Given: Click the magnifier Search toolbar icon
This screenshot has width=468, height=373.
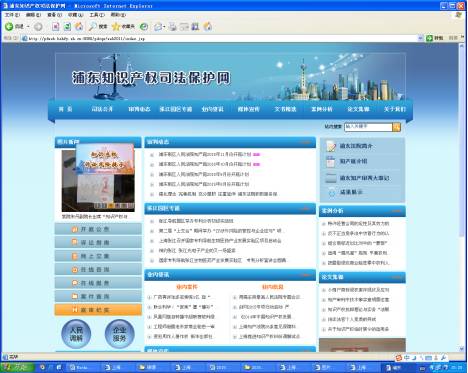Looking at the screenshot, I should pos(93,26).
